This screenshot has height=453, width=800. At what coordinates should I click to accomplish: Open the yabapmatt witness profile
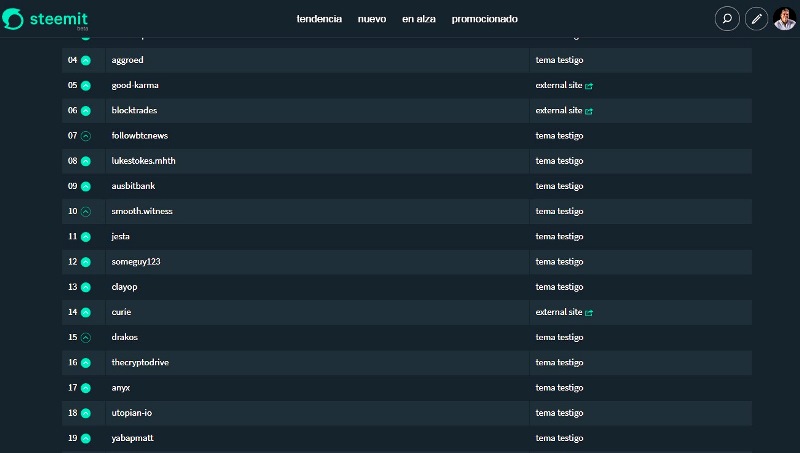point(132,438)
